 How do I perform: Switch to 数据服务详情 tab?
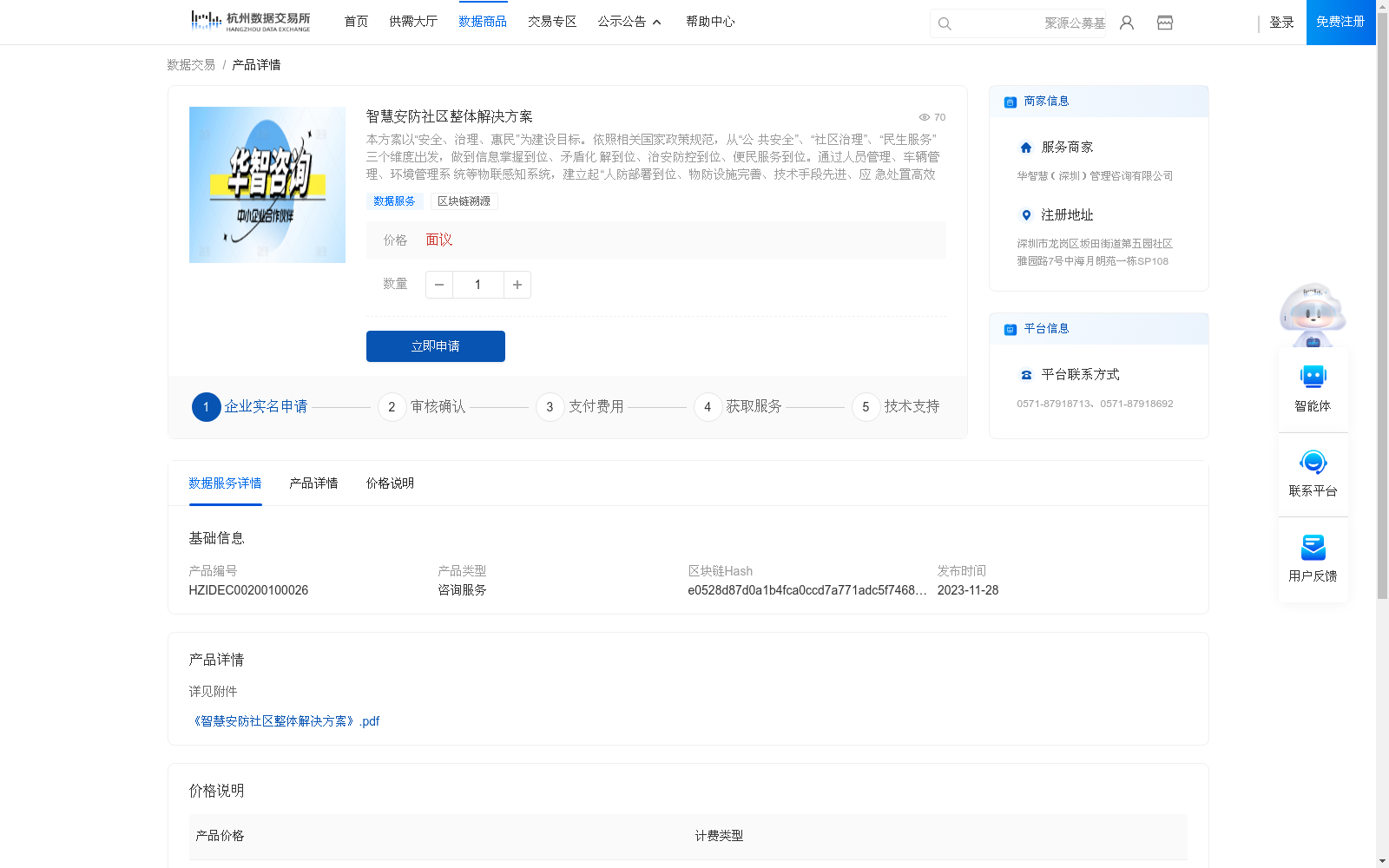pos(225,483)
